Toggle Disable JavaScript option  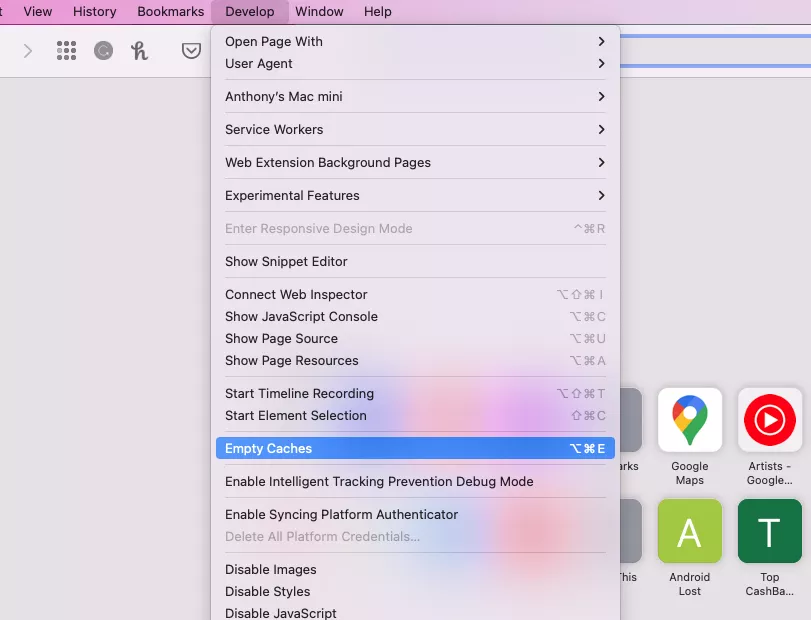click(281, 613)
